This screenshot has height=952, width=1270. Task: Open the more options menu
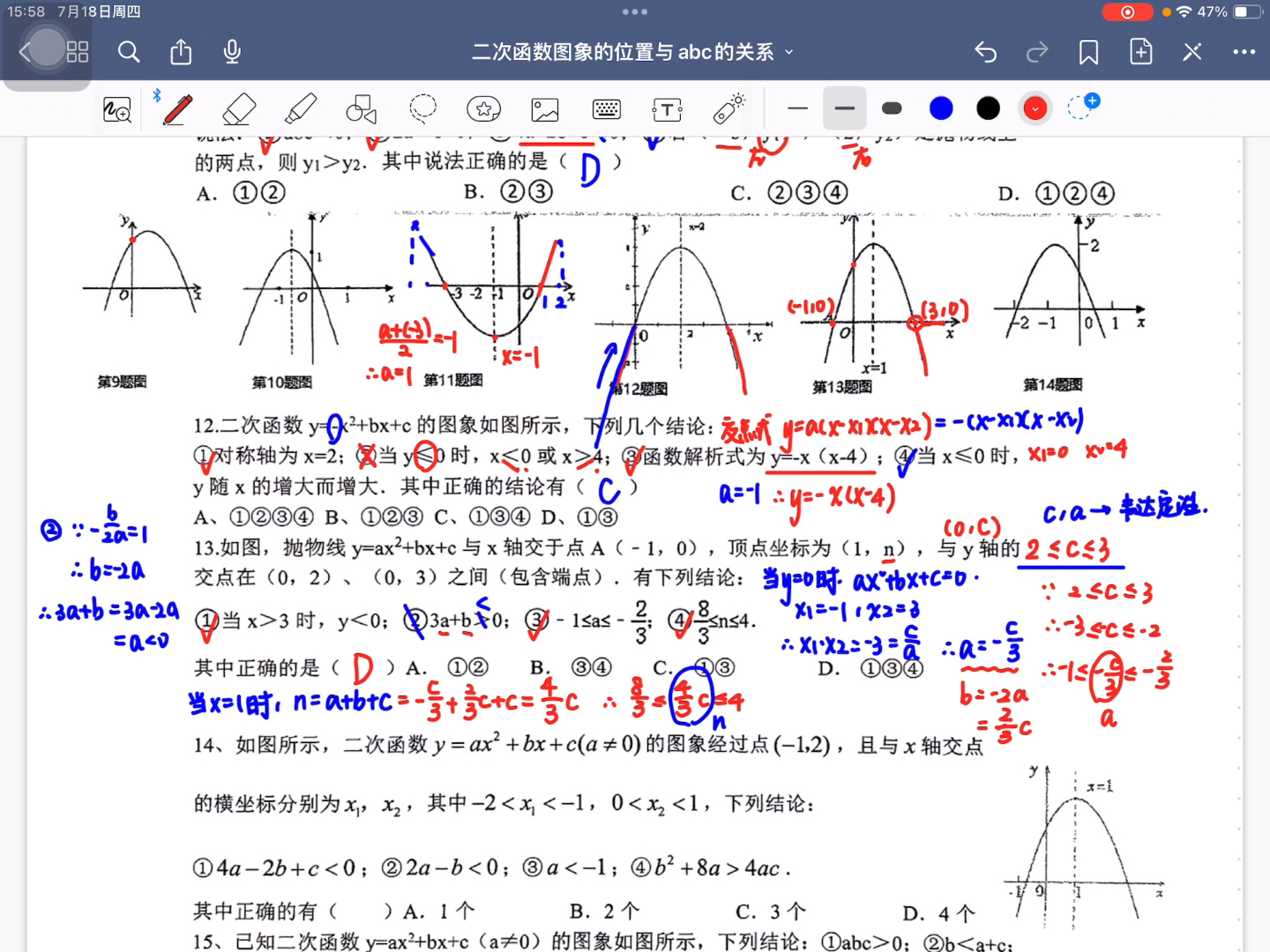click(x=1244, y=52)
